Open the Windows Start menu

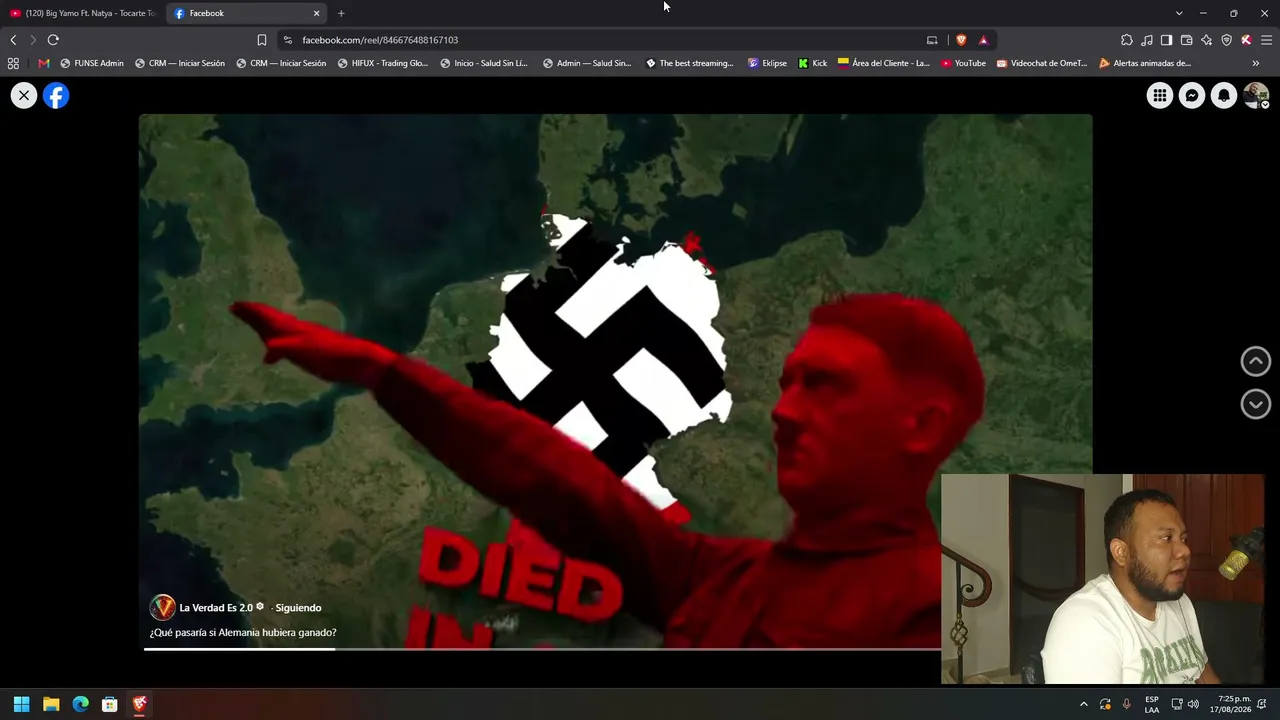22,704
